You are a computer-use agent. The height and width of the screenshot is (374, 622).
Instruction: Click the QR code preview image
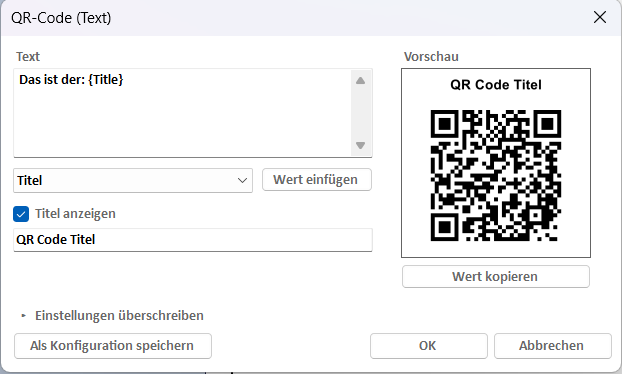click(x=496, y=175)
